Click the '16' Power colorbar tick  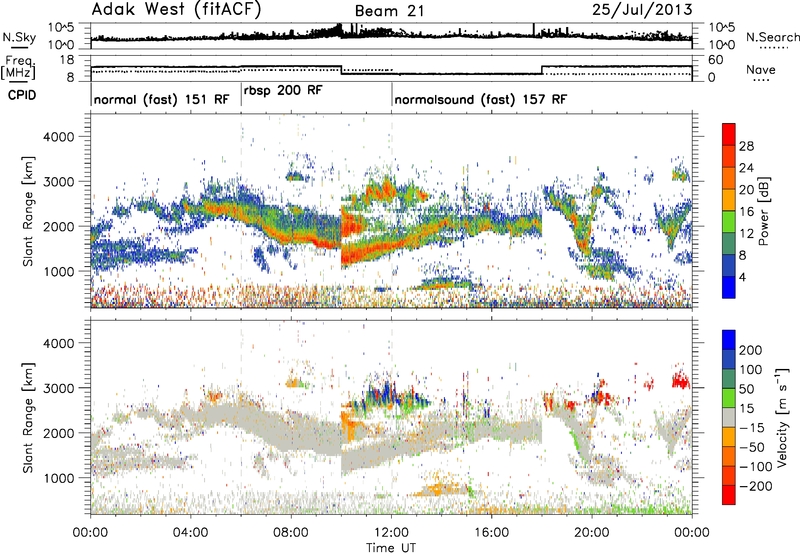[x=746, y=212]
